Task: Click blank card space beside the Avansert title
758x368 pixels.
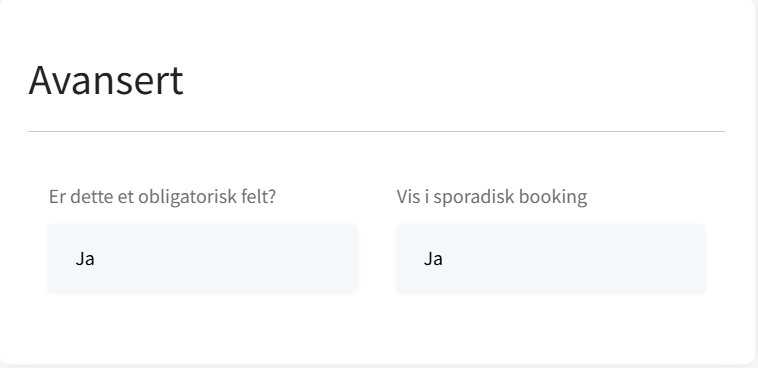Action: (454, 80)
